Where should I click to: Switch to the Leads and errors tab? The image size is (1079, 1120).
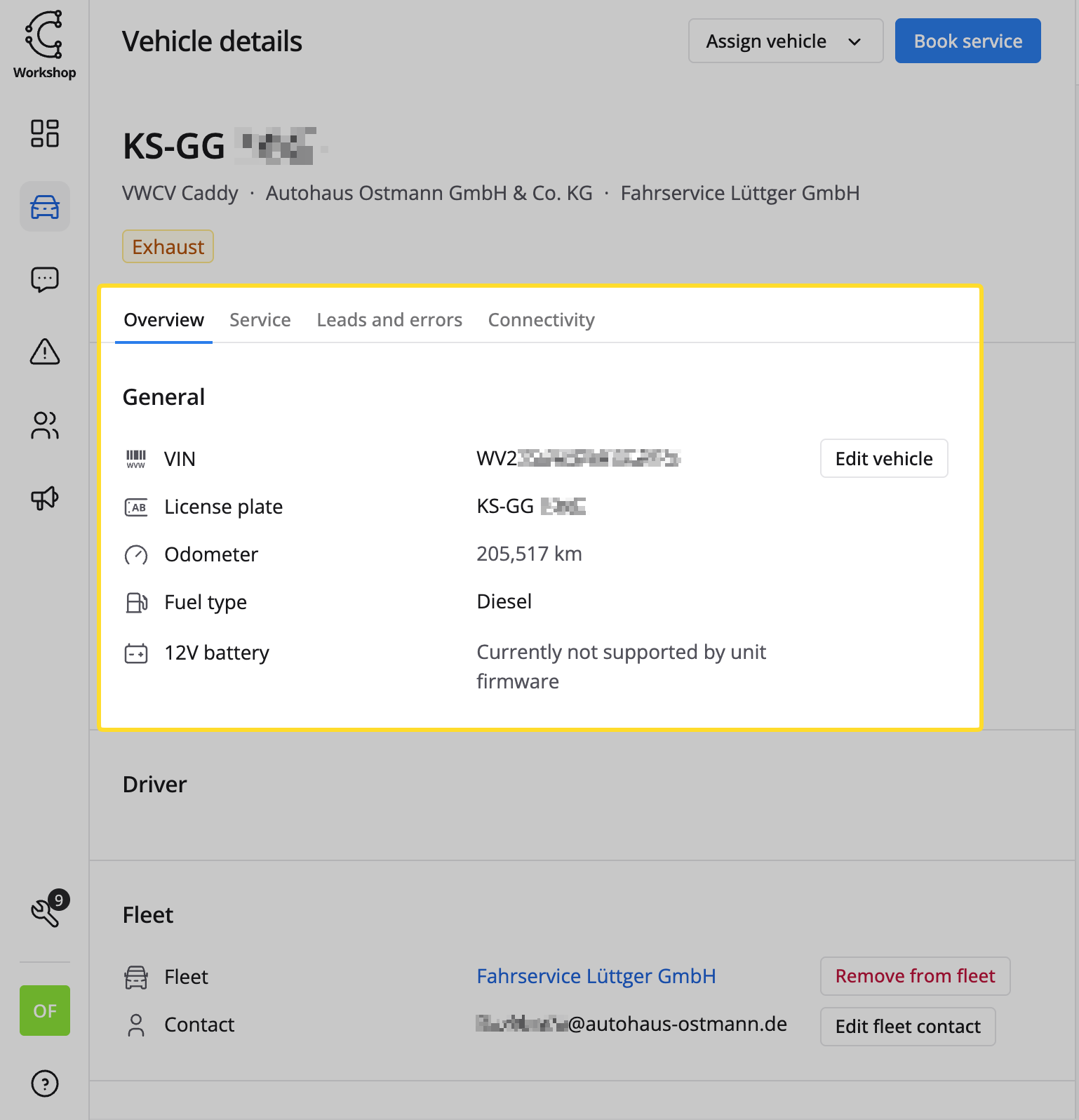pyautogui.click(x=389, y=320)
